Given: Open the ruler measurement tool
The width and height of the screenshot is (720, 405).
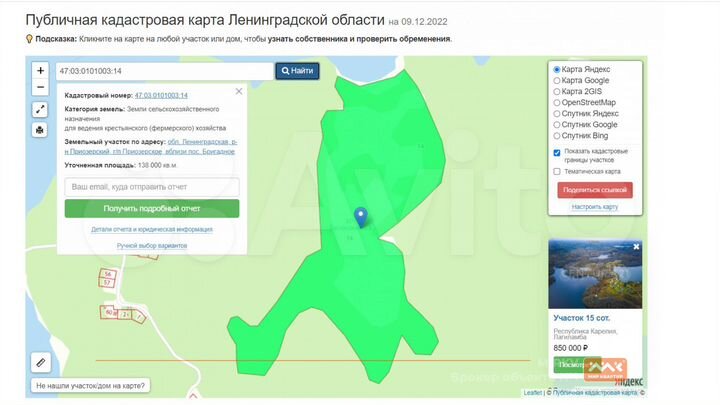Looking at the screenshot, I should pyautogui.click(x=40, y=363).
